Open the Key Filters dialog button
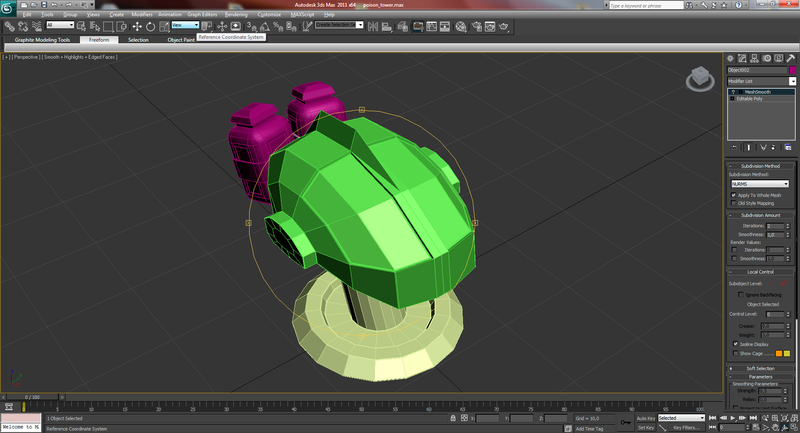Screen dimensions: 800x433 (686, 427)
